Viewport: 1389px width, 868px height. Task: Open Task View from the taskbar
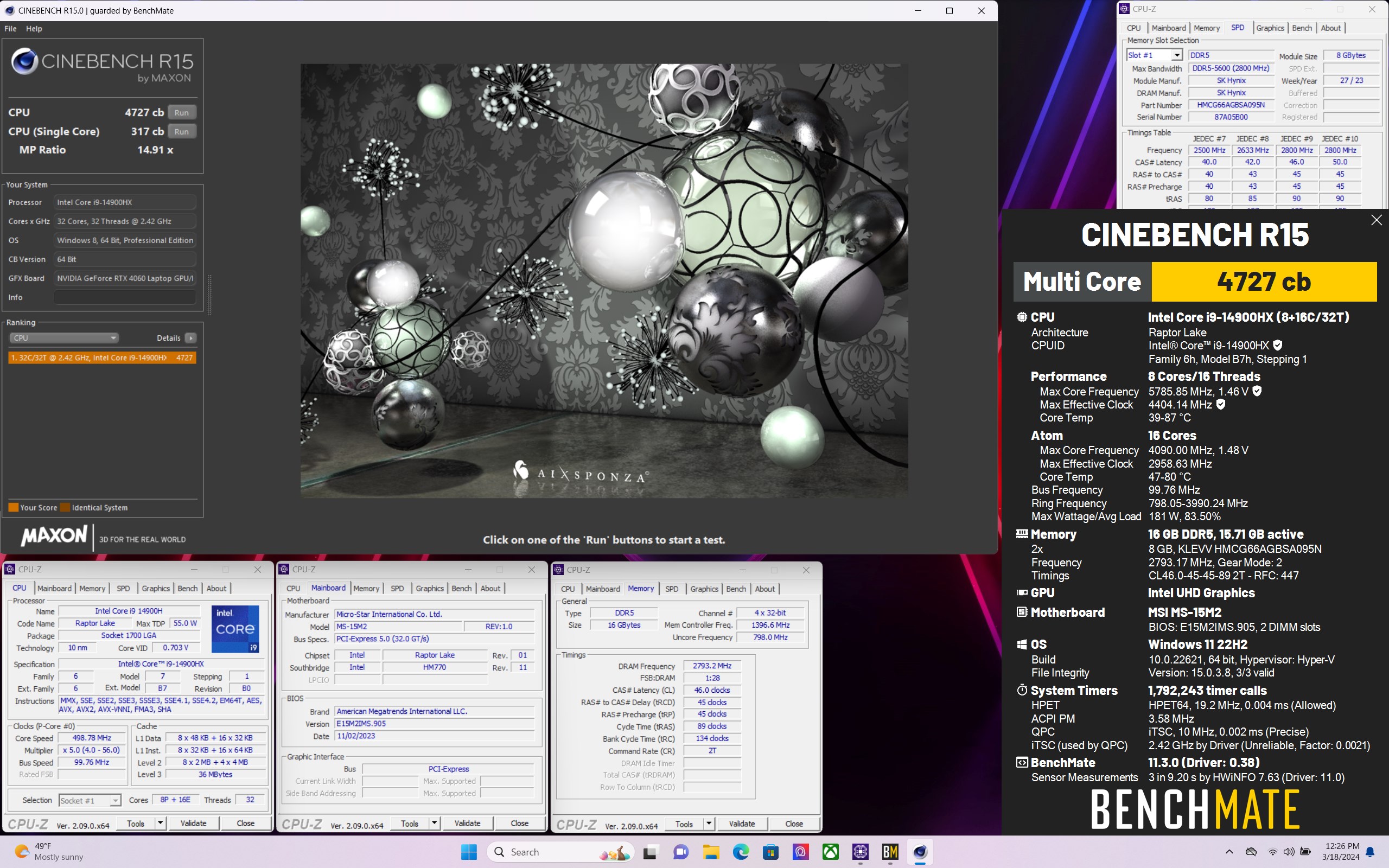[x=649, y=852]
